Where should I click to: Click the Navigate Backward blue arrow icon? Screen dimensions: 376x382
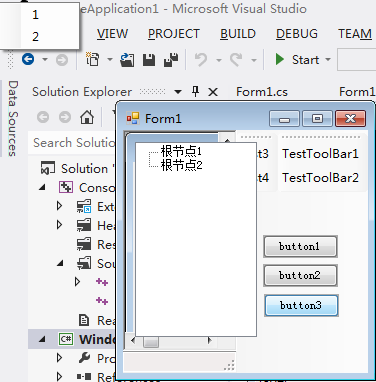tap(28, 60)
